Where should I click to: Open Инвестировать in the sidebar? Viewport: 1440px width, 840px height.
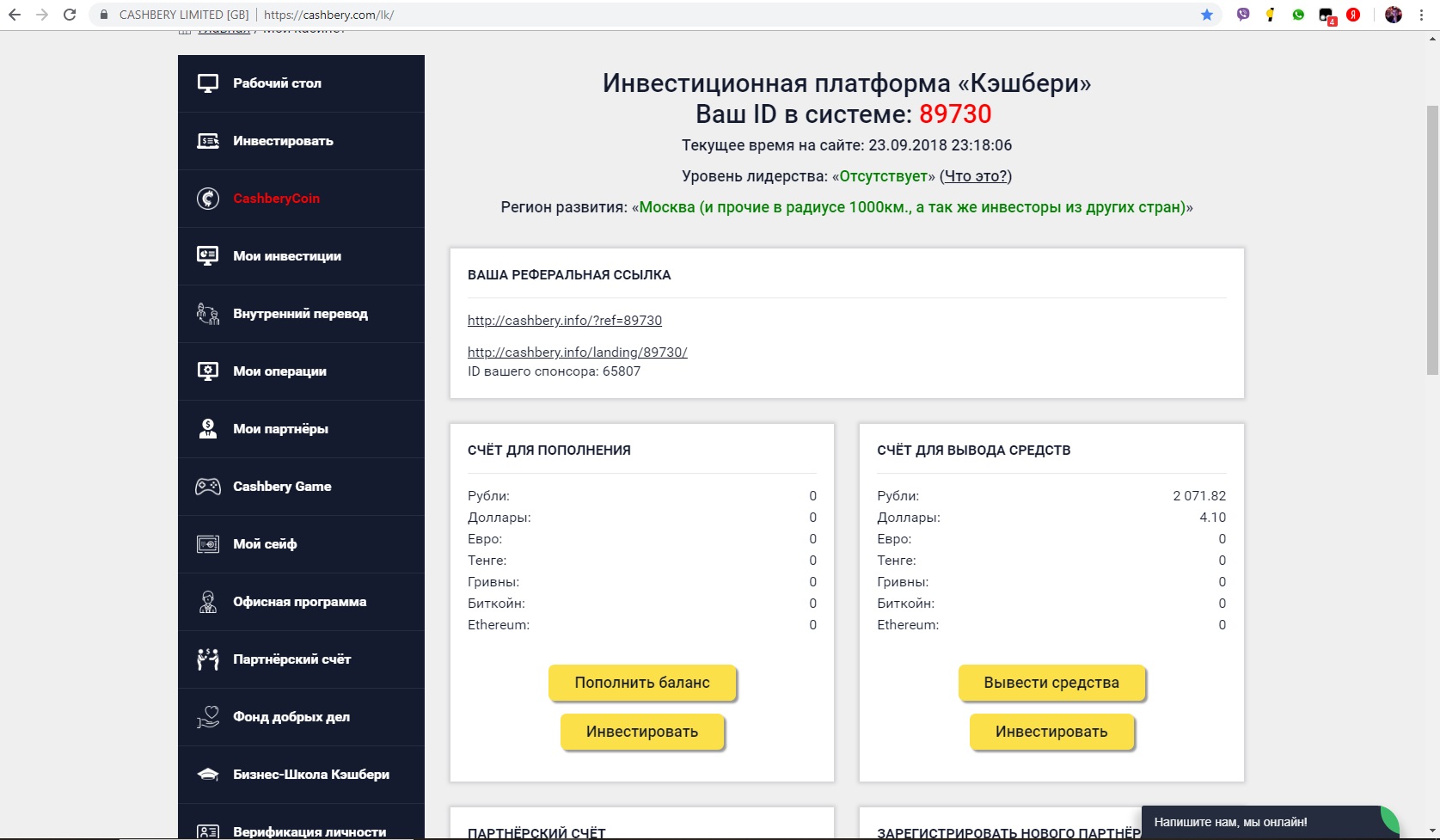[301, 141]
